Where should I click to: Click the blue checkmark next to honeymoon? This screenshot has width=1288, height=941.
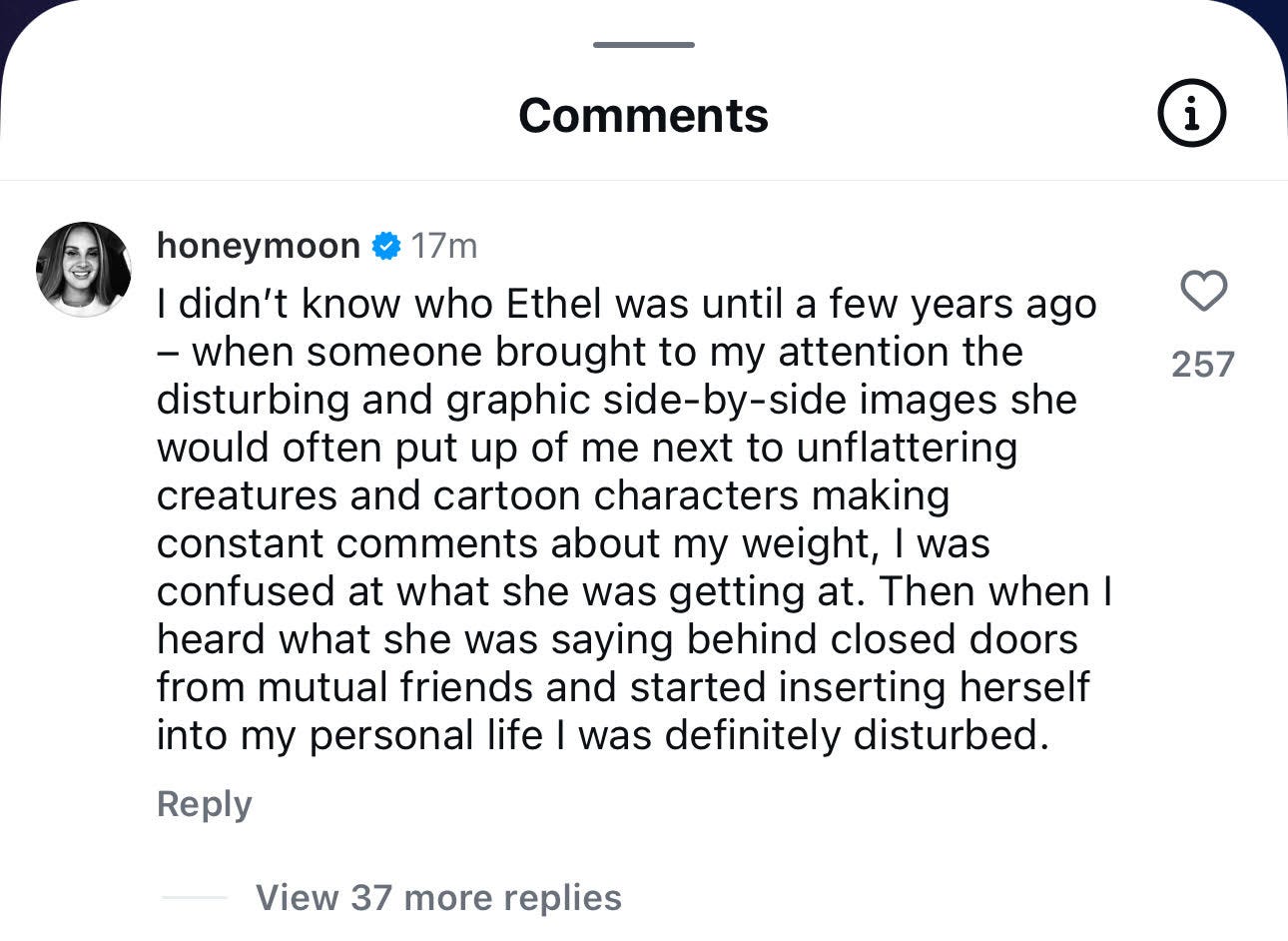[x=384, y=245]
